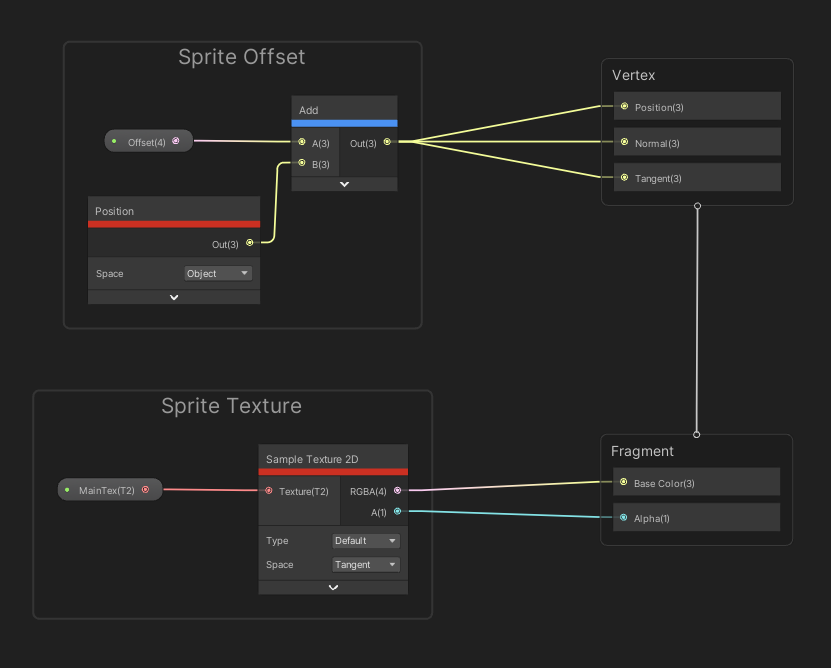Select the Offset(4) property pill
The image size is (831, 668).
pyautogui.click(x=148, y=141)
